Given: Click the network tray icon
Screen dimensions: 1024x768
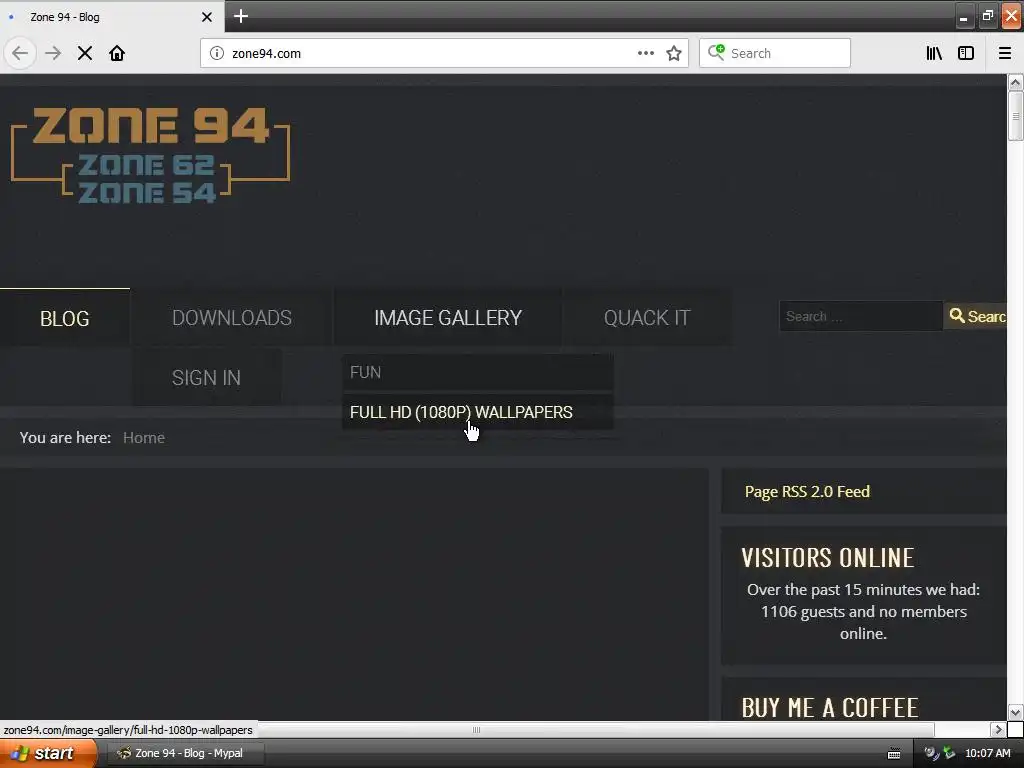Looking at the screenshot, I should coord(949,753).
